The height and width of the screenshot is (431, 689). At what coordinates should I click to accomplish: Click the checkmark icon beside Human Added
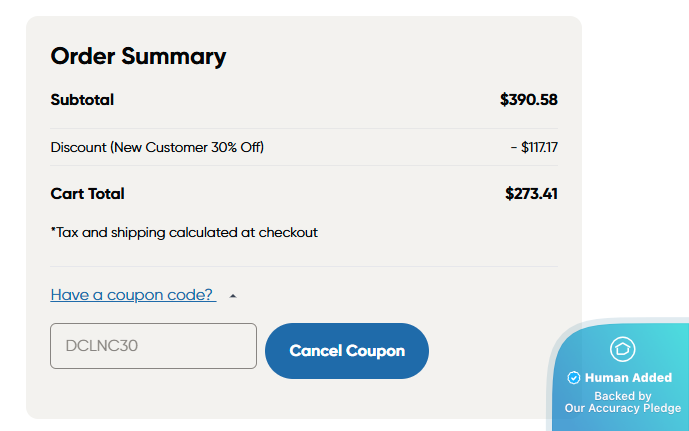pyautogui.click(x=574, y=378)
